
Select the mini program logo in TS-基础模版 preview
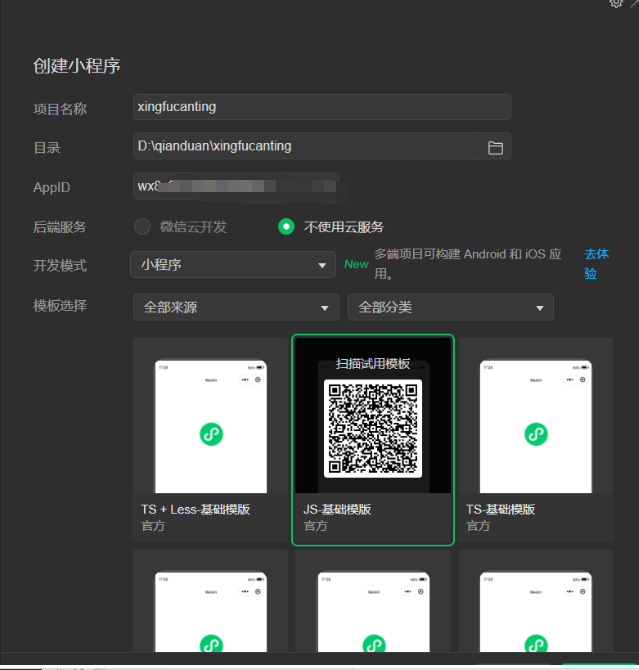[536, 434]
